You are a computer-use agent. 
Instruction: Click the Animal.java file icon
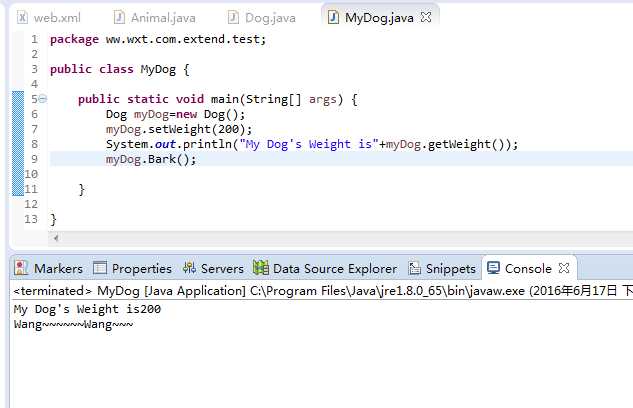[119, 17]
